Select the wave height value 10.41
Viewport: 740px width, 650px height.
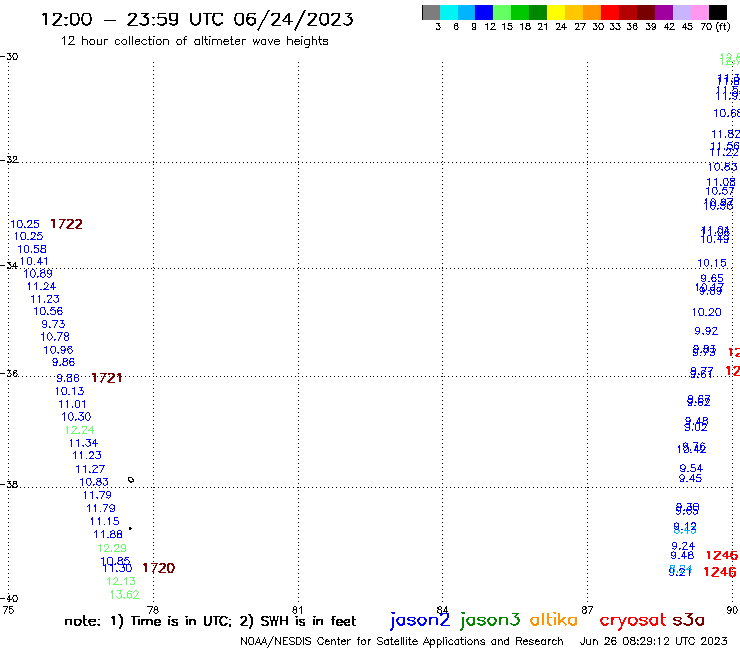click(34, 261)
